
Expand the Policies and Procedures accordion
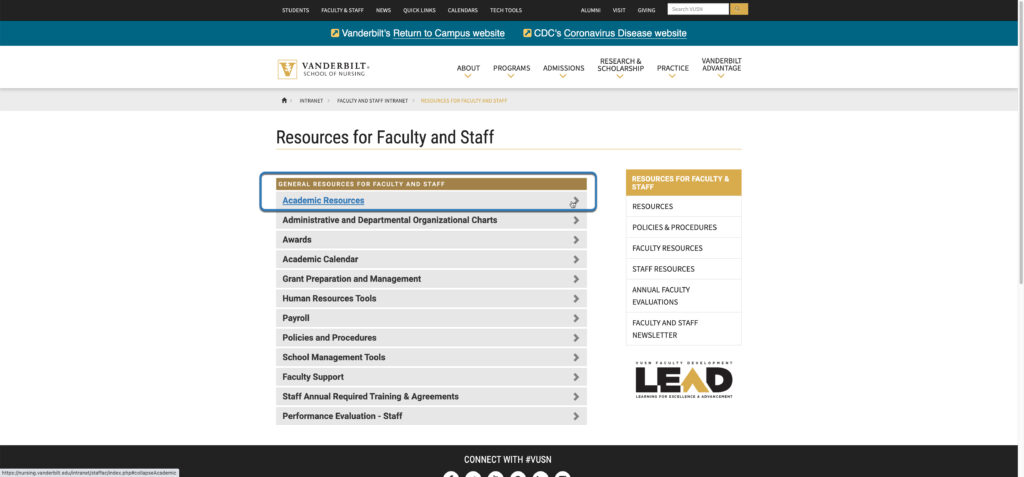[x=329, y=338]
